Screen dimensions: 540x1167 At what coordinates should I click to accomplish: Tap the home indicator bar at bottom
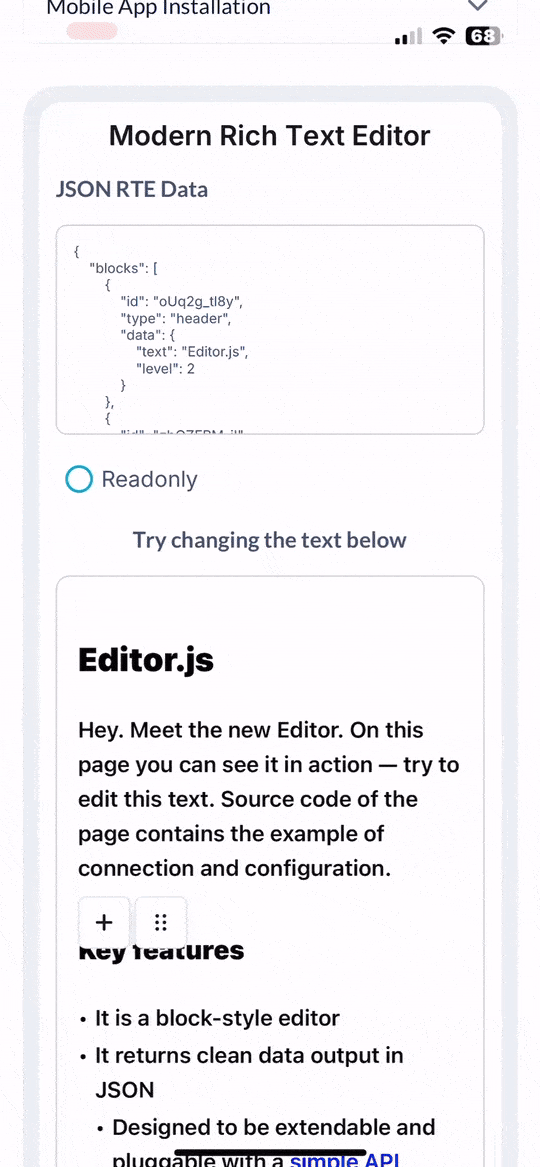[x=270, y=1153]
